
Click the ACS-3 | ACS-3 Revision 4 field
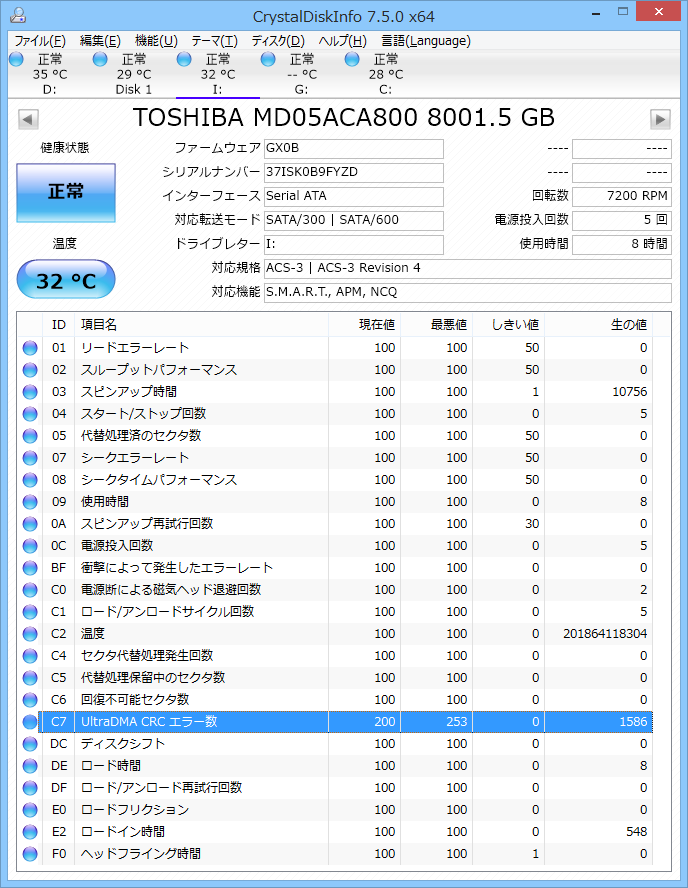pos(468,268)
